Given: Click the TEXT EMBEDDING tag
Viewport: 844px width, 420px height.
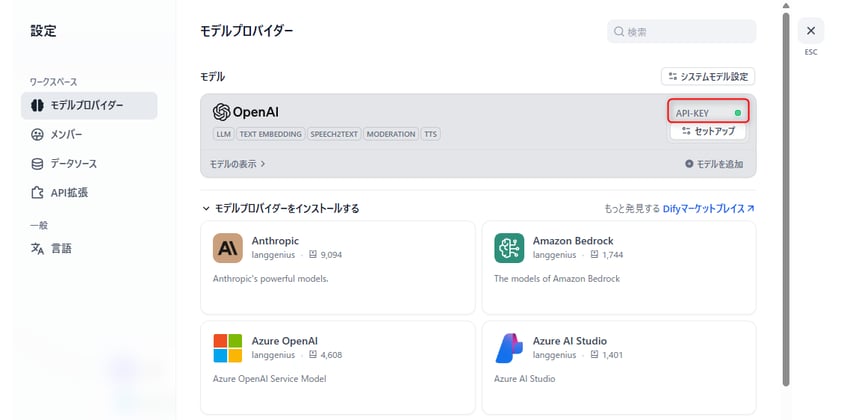Looking at the screenshot, I should pos(271,134).
